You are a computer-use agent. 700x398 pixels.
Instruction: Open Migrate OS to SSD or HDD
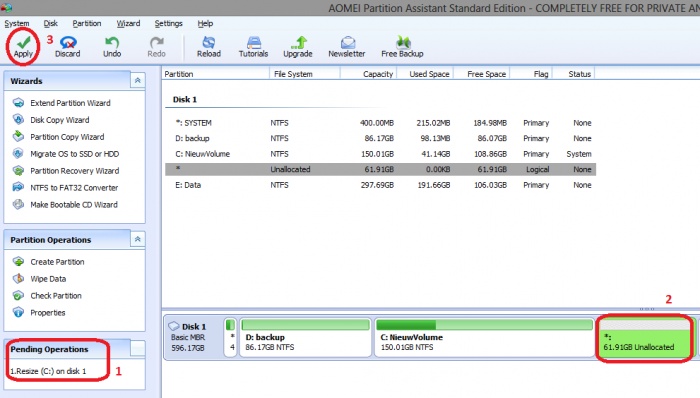(x=66, y=154)
